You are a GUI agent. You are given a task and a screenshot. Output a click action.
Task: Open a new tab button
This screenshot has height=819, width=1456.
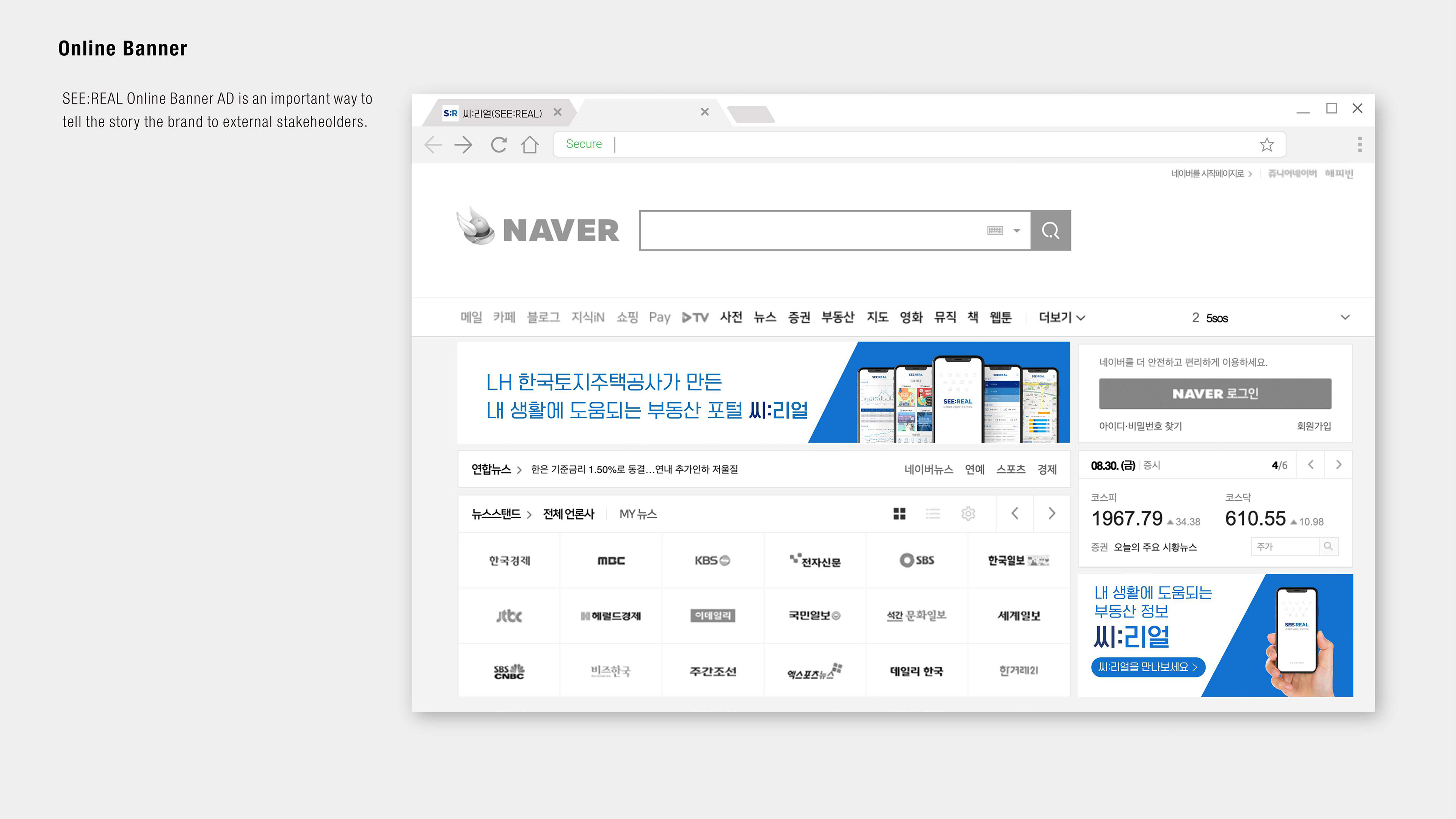coord(751,114)
